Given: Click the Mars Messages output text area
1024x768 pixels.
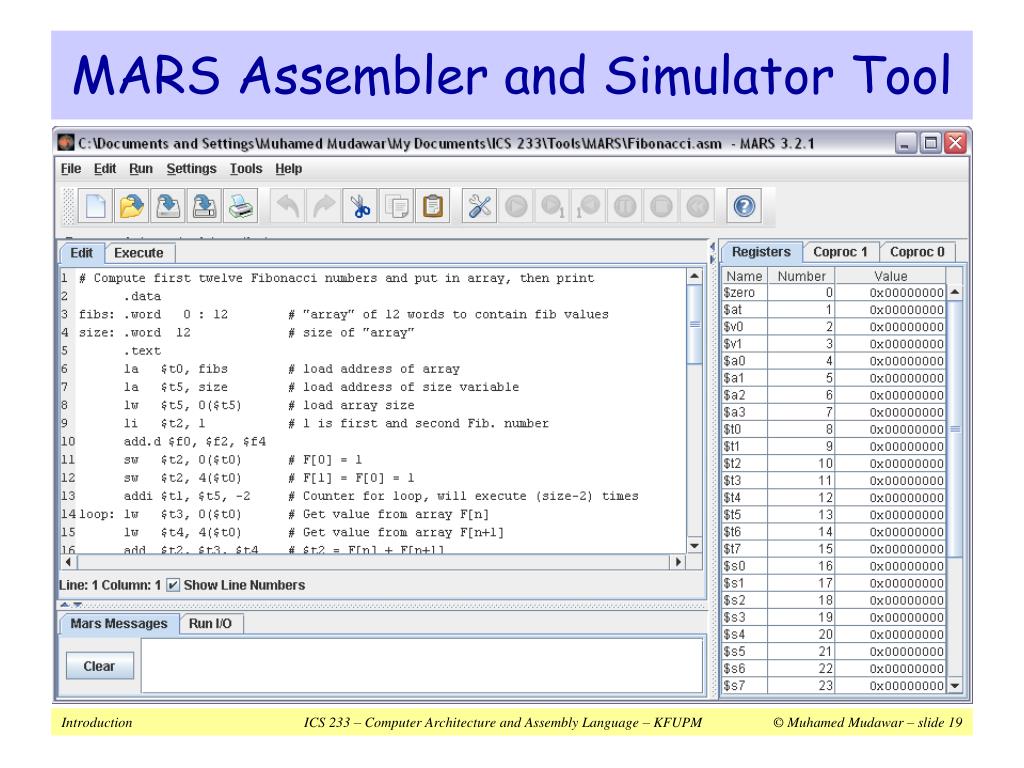Looking at the screenshot, I should pos(422,665).
